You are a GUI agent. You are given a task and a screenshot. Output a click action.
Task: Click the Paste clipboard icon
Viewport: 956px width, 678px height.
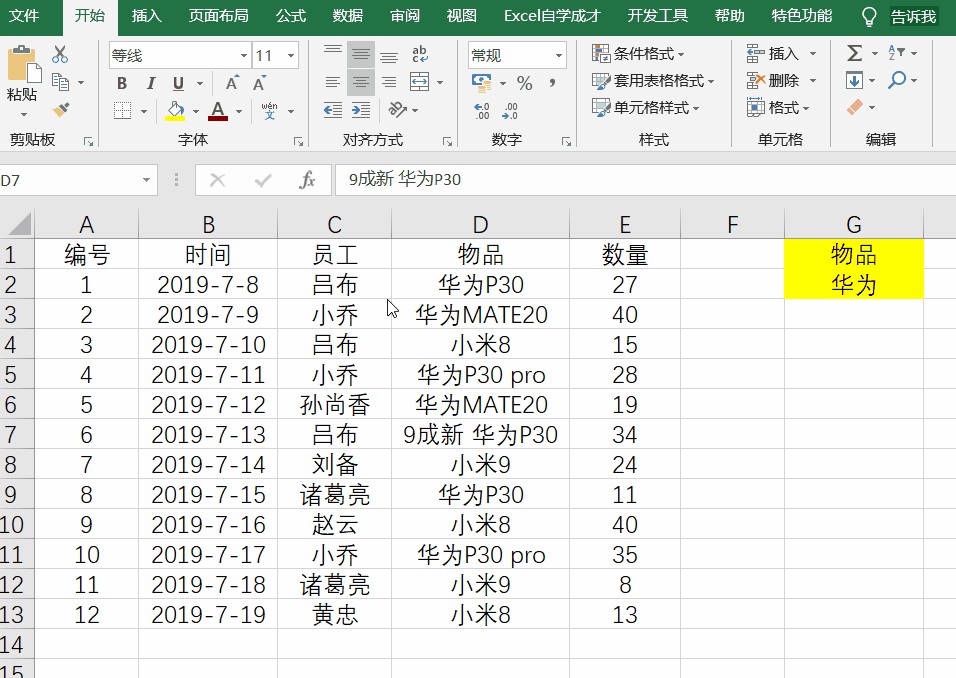[x=24, y=64]
